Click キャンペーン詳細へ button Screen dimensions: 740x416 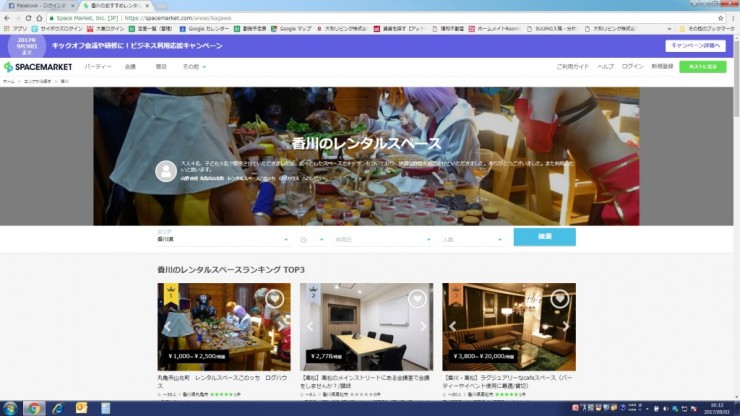click(695, 46)
